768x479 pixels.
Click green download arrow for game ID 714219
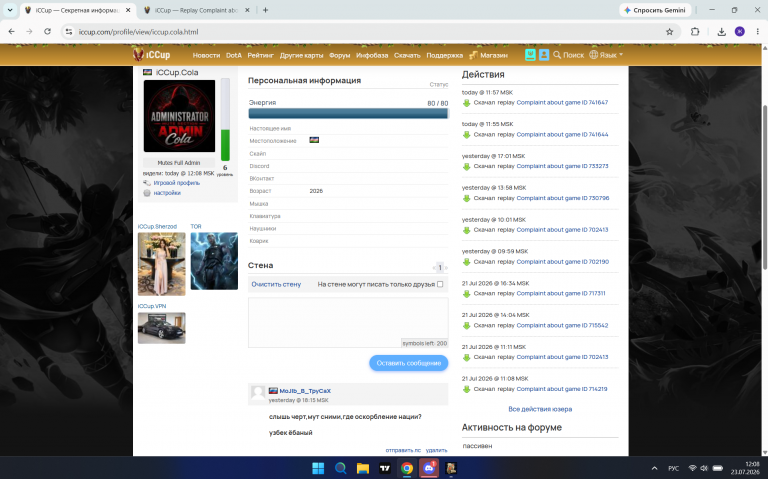point(467,389)
